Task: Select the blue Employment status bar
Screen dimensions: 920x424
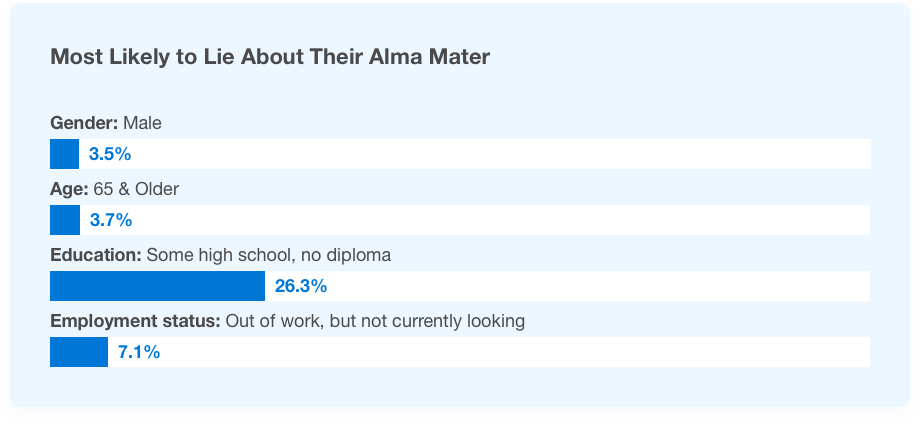Action: pos(79,352)
